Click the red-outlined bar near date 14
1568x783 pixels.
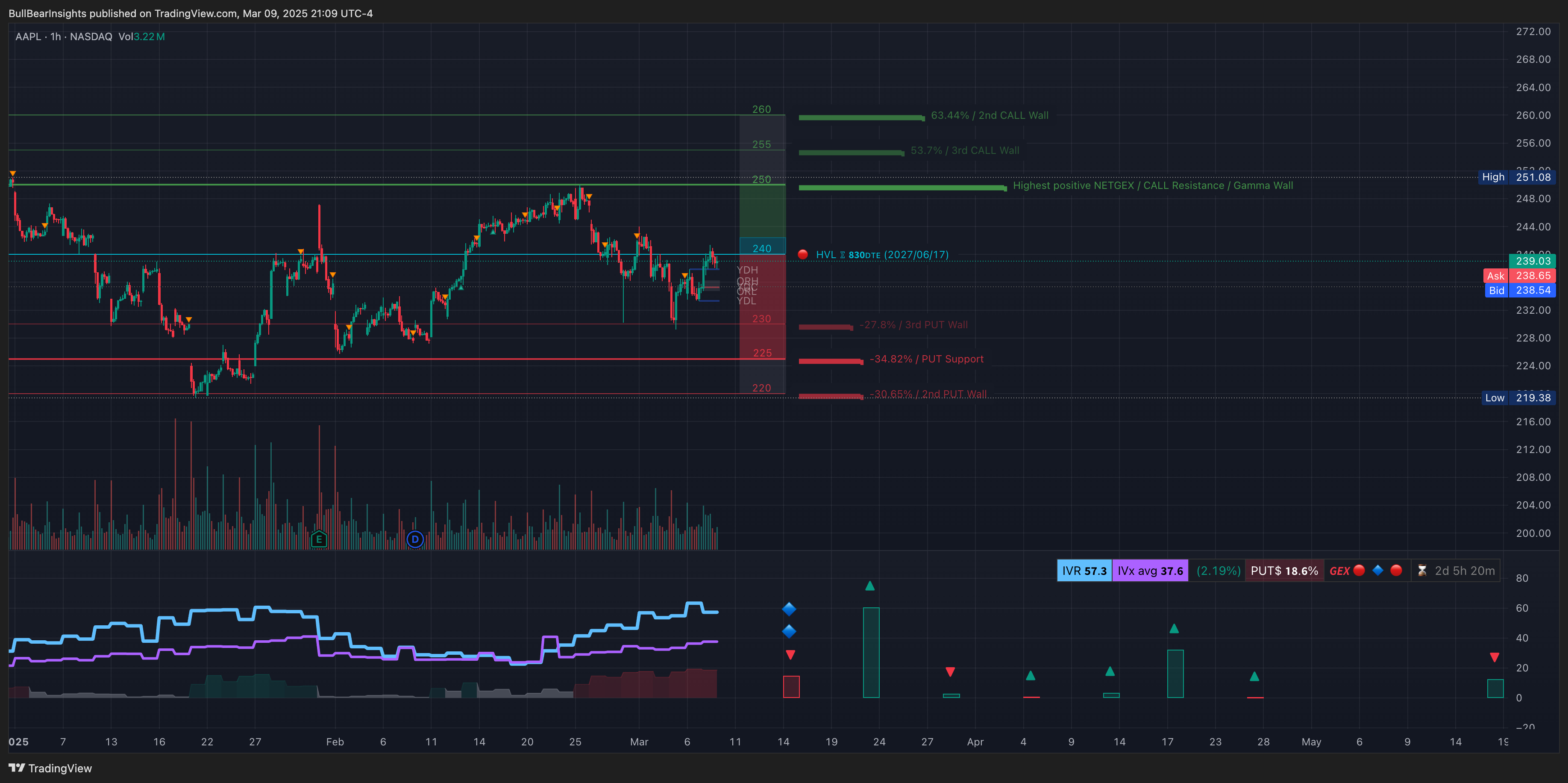pyautogui.click(x=791, y=686)
